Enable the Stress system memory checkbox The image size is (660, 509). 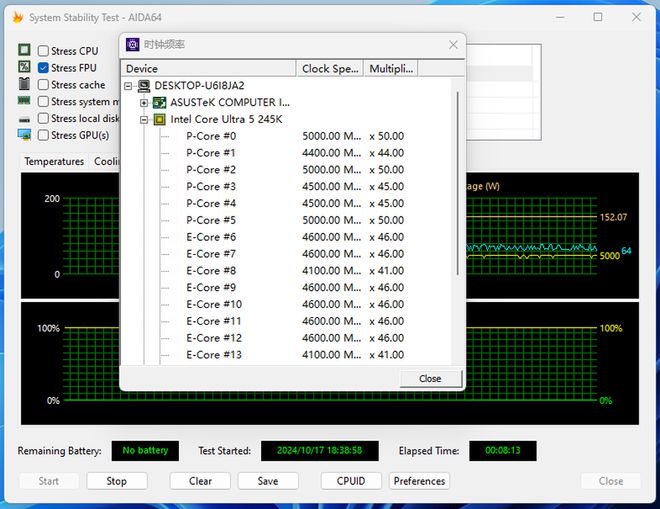point(43,101)
